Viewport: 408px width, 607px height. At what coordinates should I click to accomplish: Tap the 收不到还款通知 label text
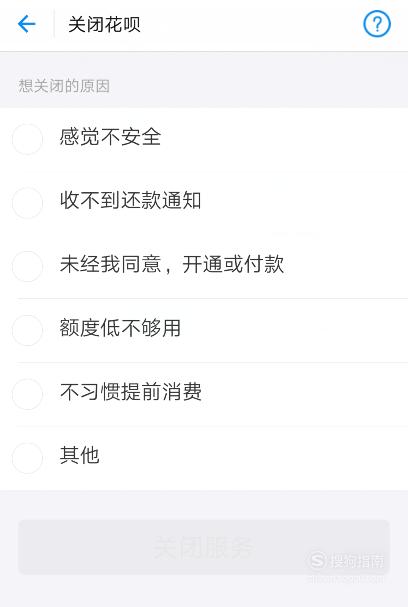130,201
